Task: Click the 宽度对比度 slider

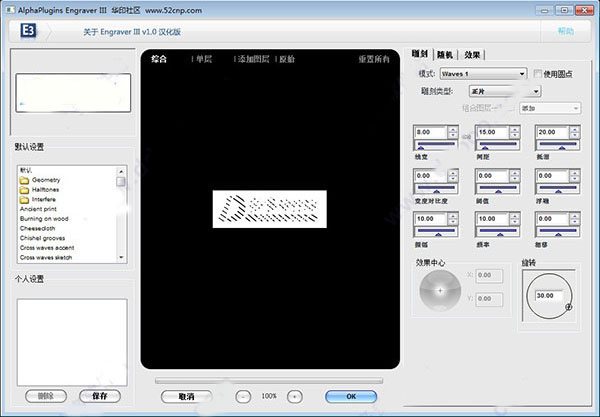Action: [x=436, y=189]
